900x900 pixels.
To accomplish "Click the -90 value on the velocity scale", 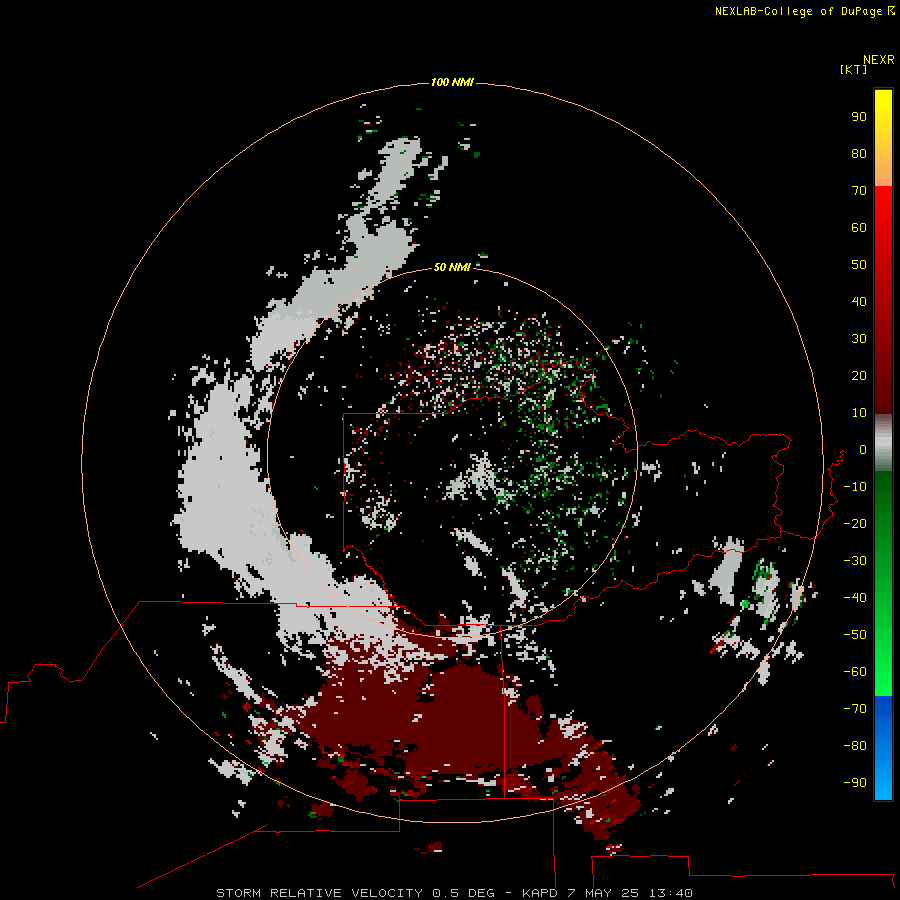I will (x=855, y=783).
